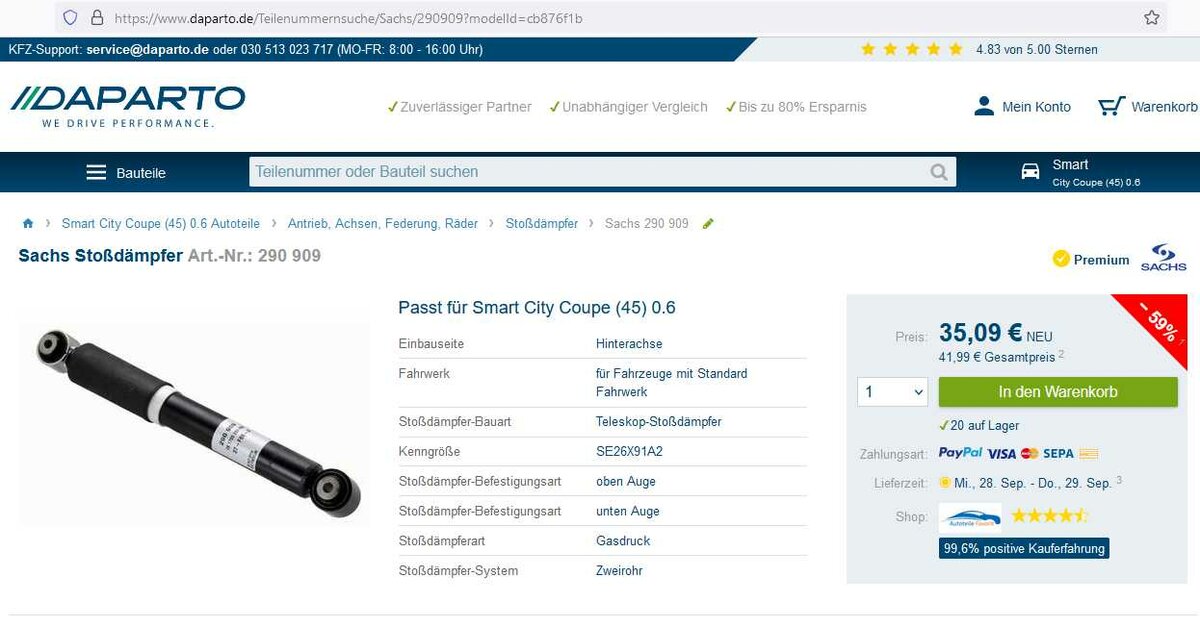Click the Hinterachse value
This screenshot has height=627, width=1200.
pos(629,344)
